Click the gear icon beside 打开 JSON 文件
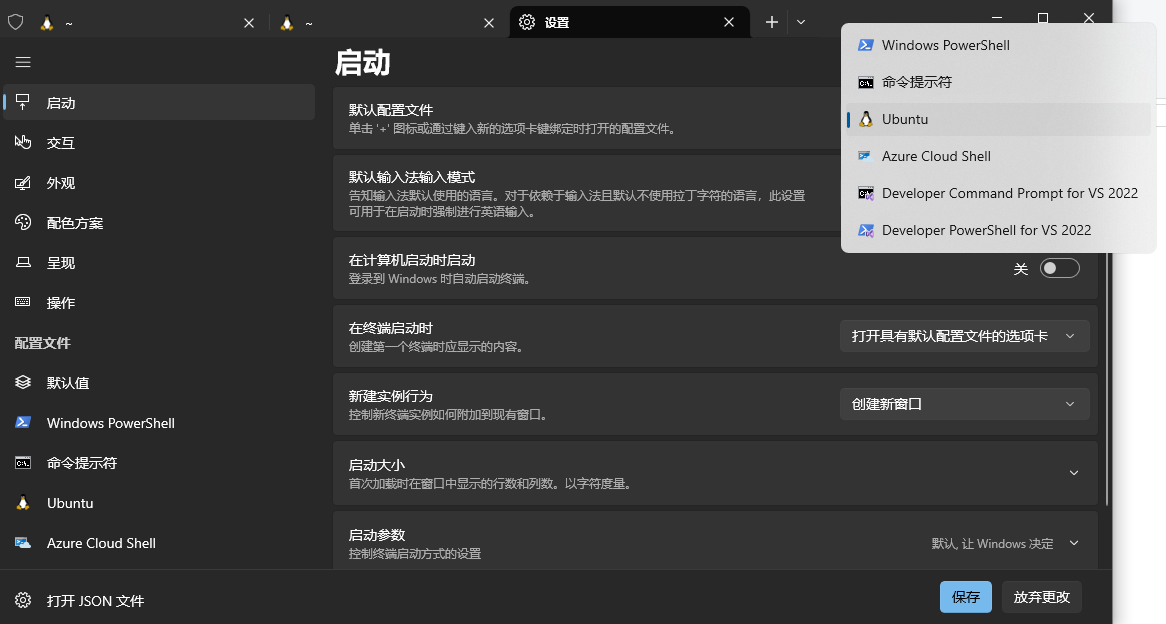The height and width of the screenshot is (624, 1166). point(23,600)
